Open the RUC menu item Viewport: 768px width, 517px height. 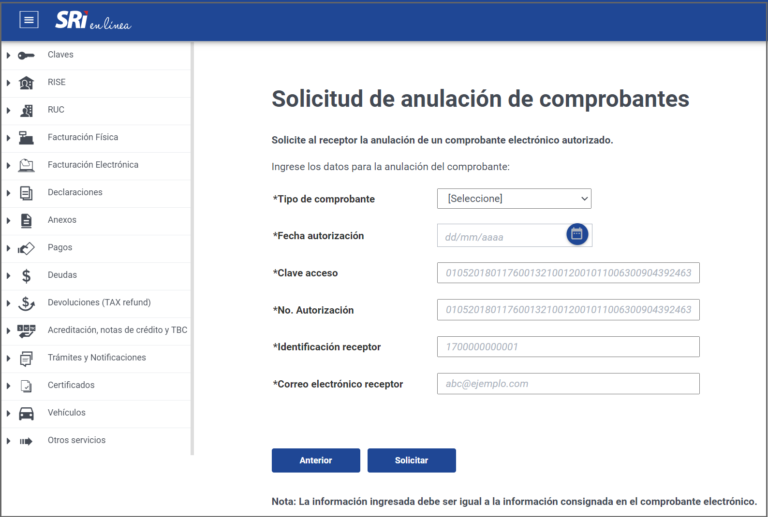(56, 109)
